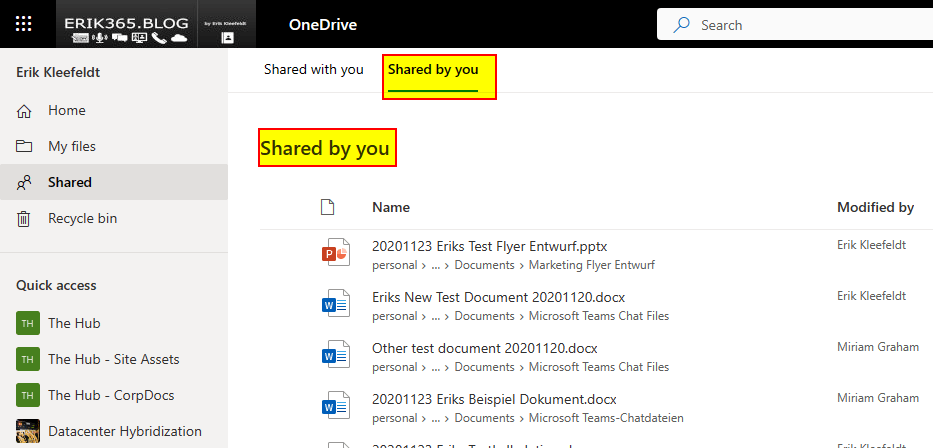Open The Hub - CorpDocs quick access

click(107, 395)
